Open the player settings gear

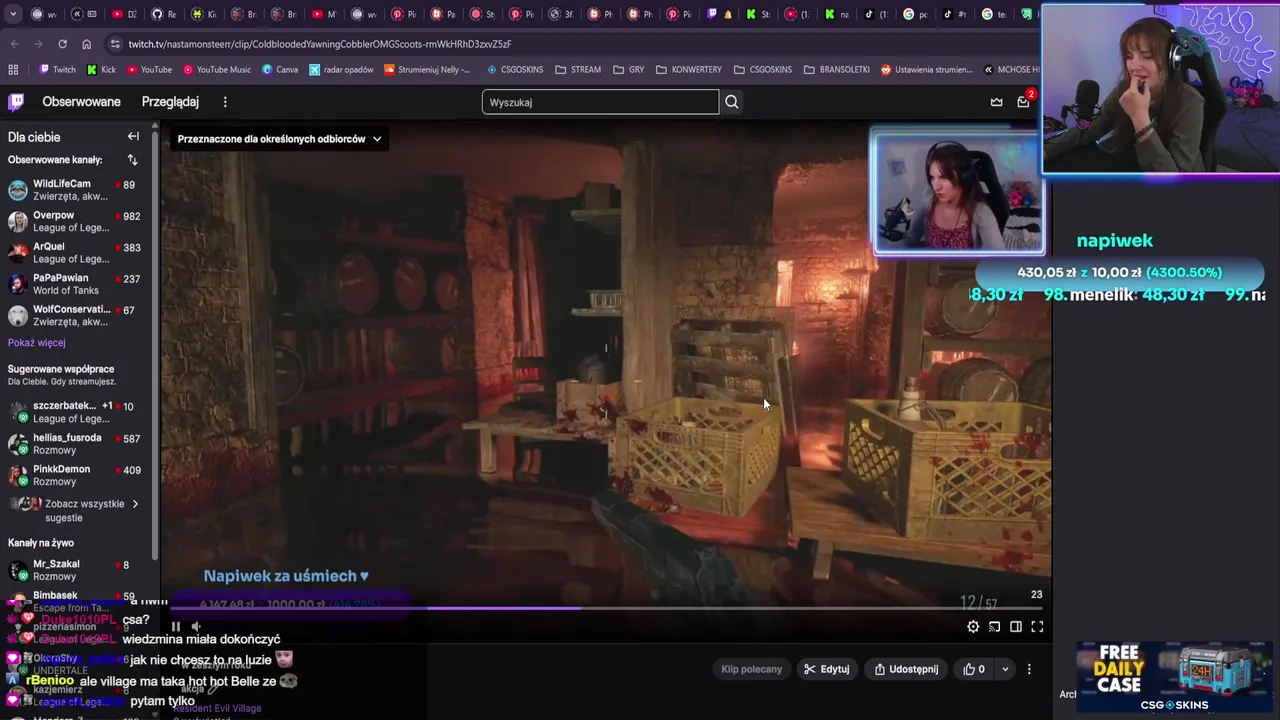[x=973, y=627]
